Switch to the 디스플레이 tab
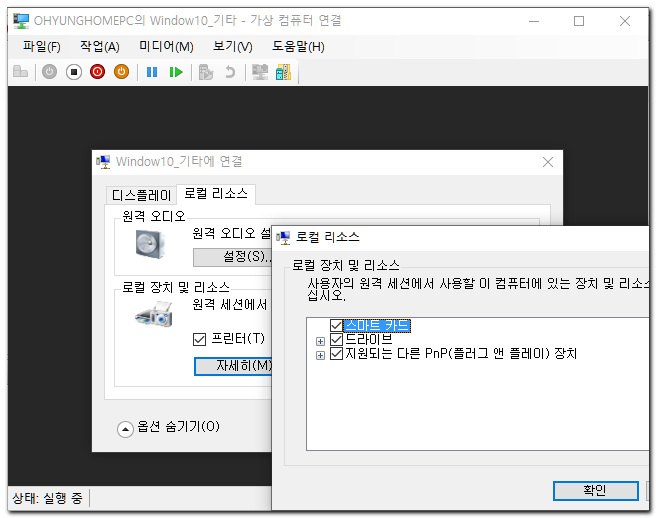The image size is (656, 518). coord(141,194)
